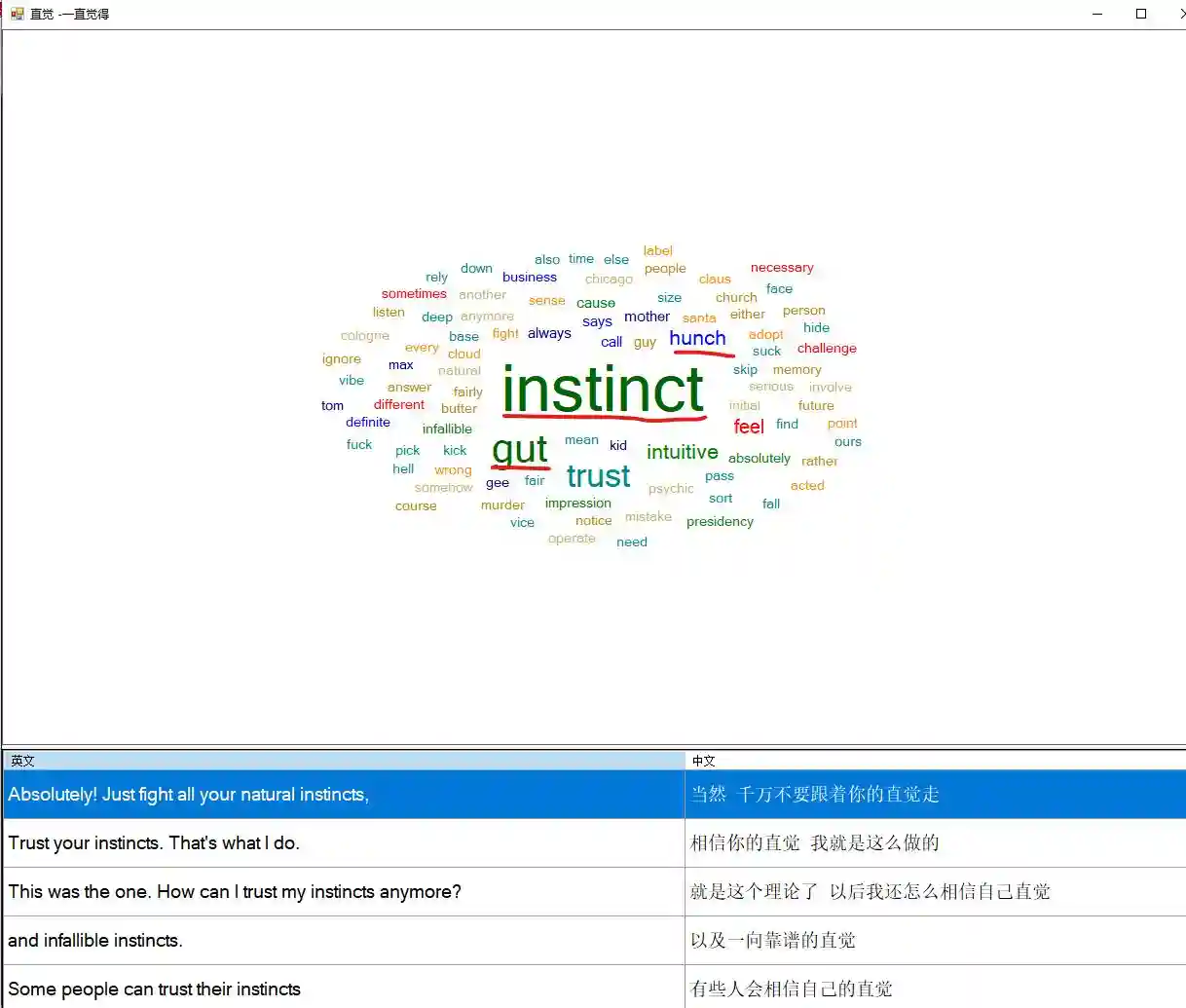1186x1008 pixels.
Task: Select the underlined word "gut"
Action: click(520, 450)
